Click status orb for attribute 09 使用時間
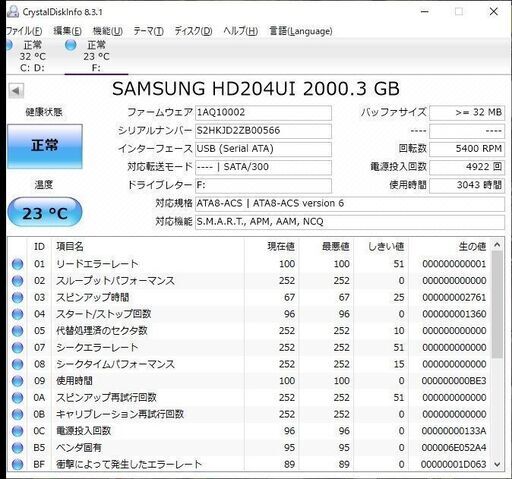The width and height of the screenshot is (512, 479). (x=17, y=381)
